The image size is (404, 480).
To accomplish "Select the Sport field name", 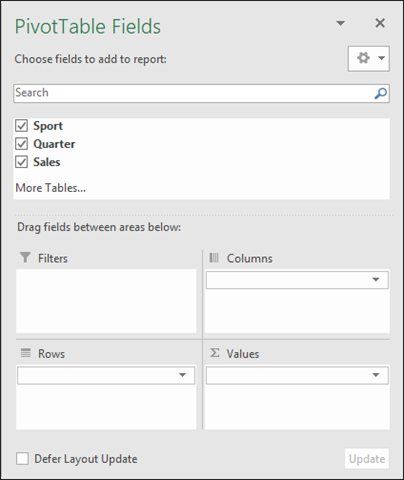I will coord(48,126).
